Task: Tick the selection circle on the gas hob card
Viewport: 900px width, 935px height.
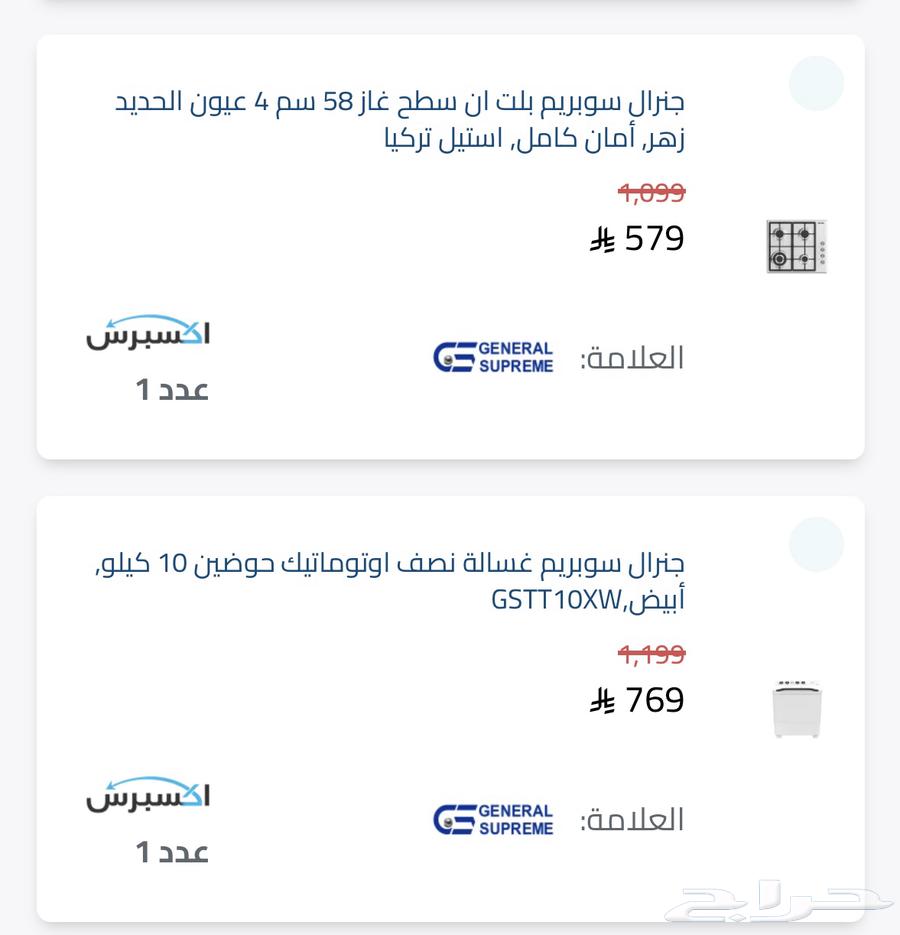Action: pos(816,83)
